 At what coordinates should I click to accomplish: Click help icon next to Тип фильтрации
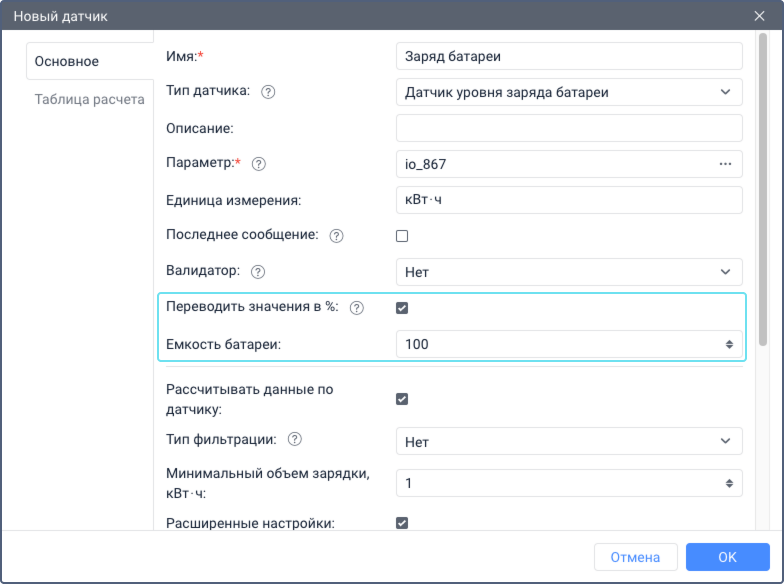tap(295, 439)
